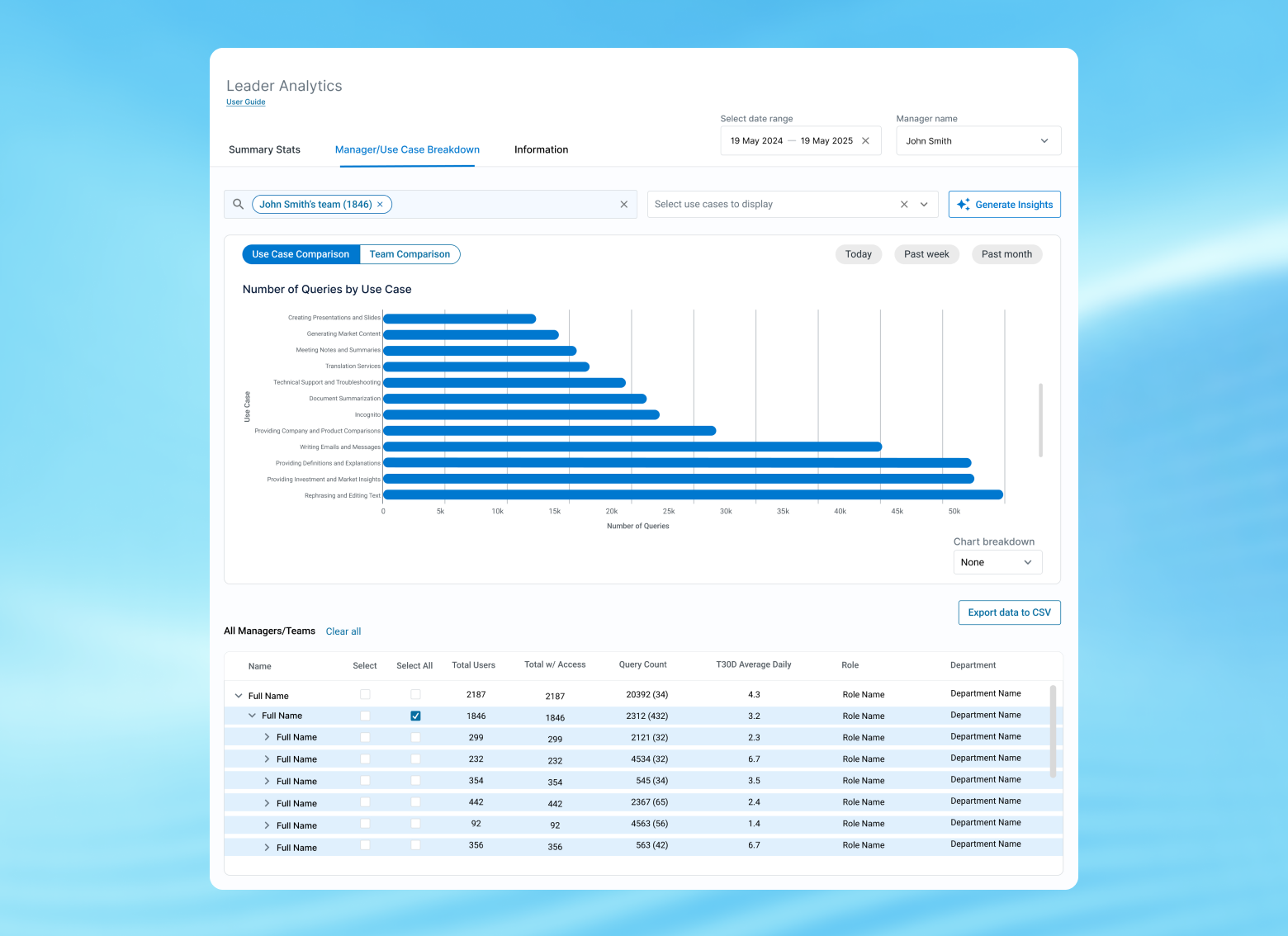This screenshot has width=1288, height=936.
Task: Expand the Full Name row with 92 users
Action: tap(267, 825)
